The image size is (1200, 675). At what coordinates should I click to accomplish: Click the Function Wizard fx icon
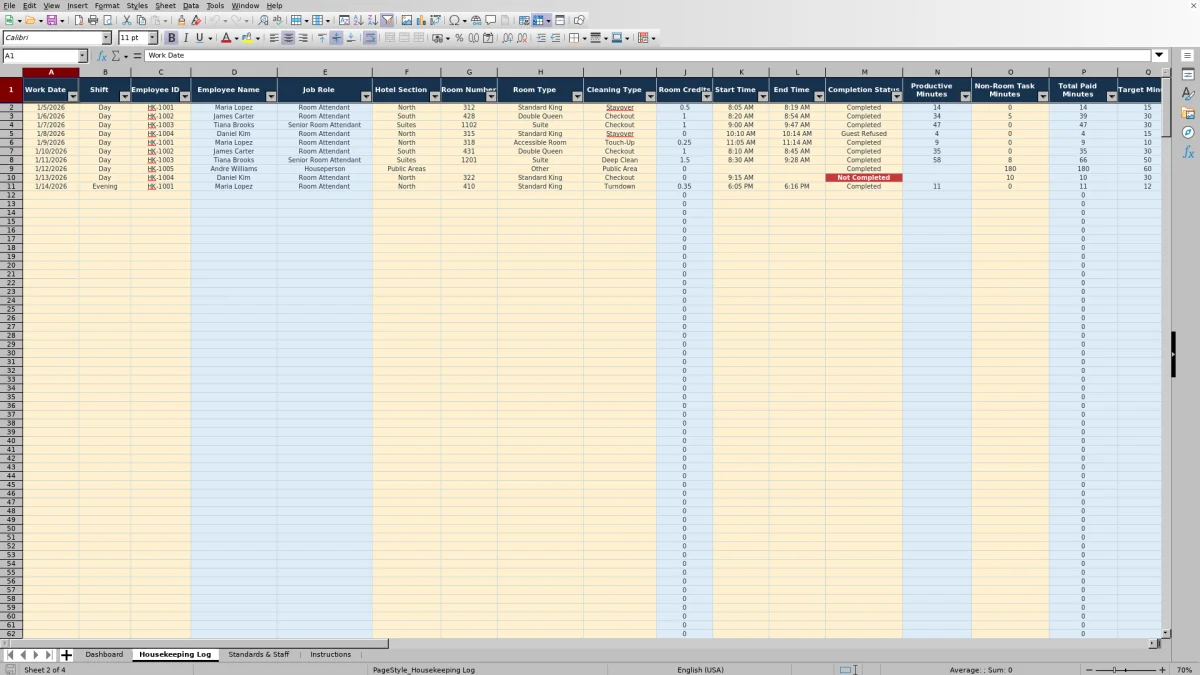pyautogui.click(x=102, y=56)
